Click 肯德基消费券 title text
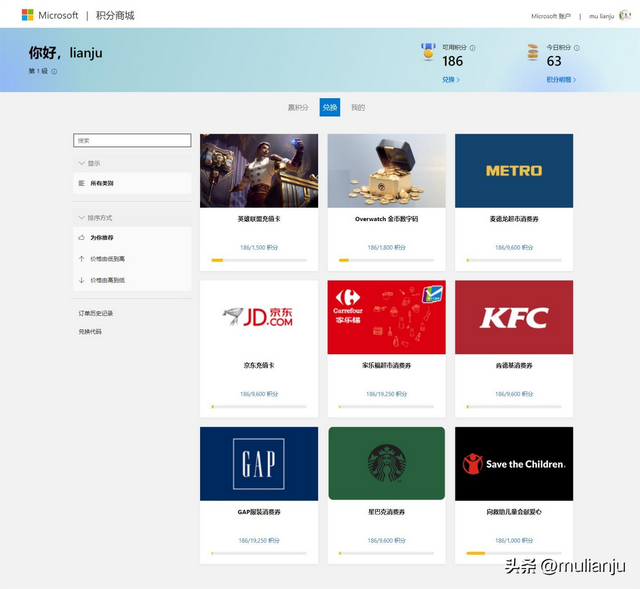The height and width of the screenshot is (589, 640). [514, 365]
